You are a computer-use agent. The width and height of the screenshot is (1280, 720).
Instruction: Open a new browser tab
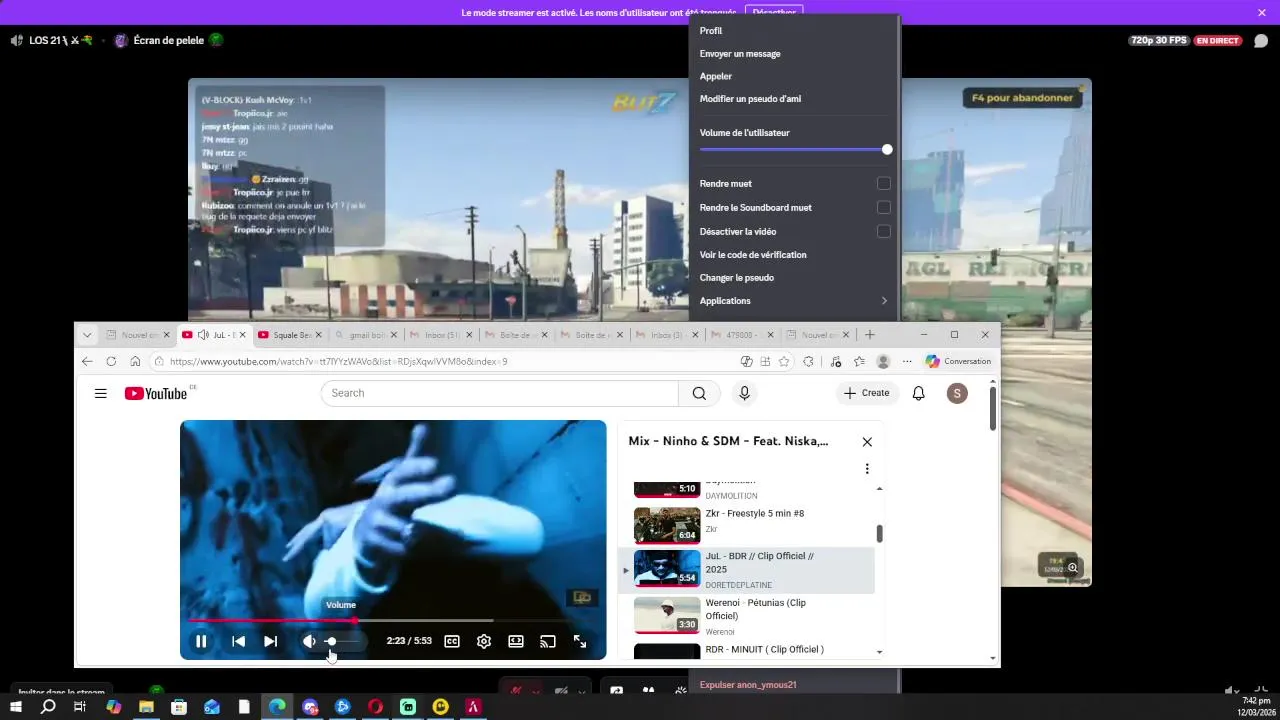(x=870, y=335)
